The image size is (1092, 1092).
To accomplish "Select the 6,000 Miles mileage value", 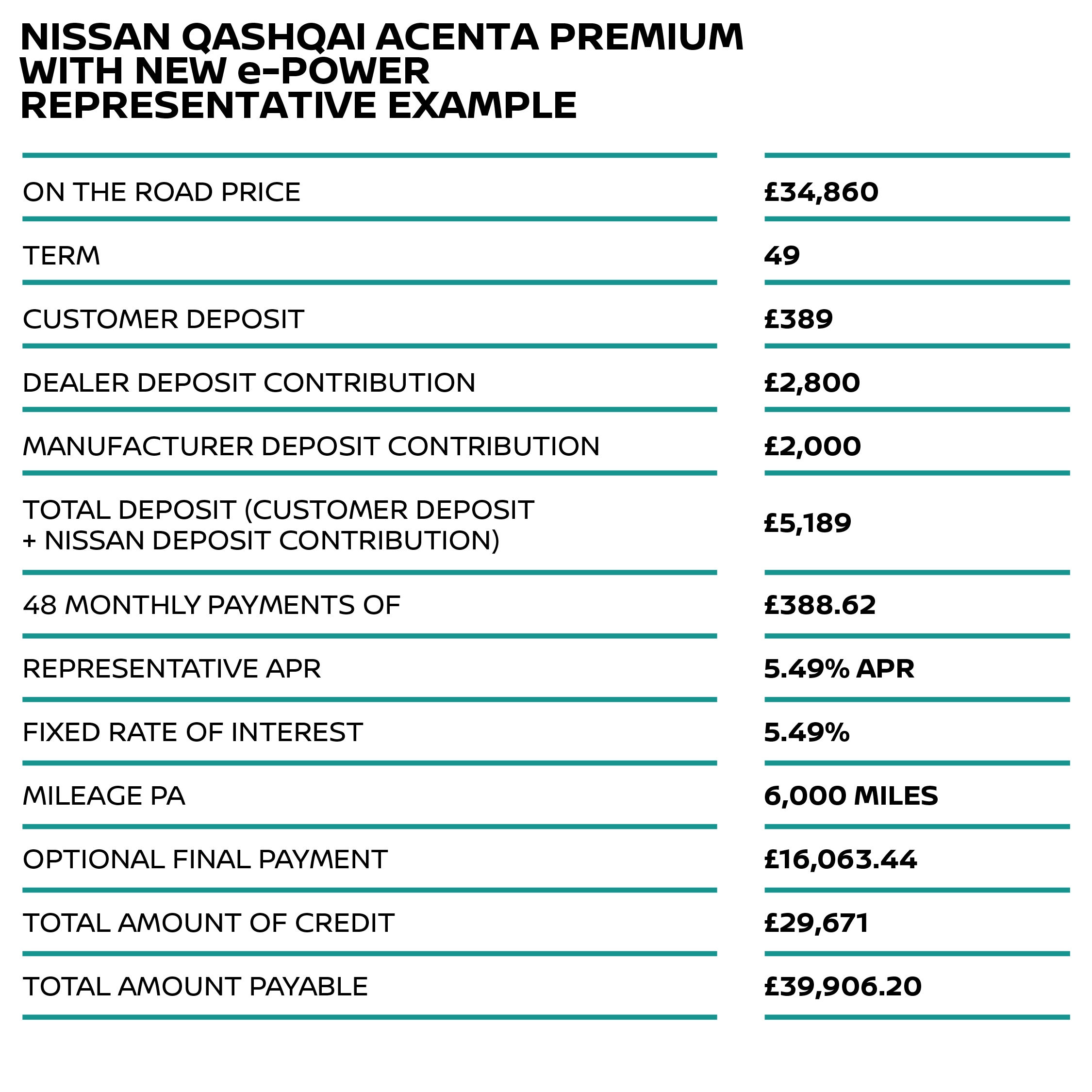I will 851,796.
